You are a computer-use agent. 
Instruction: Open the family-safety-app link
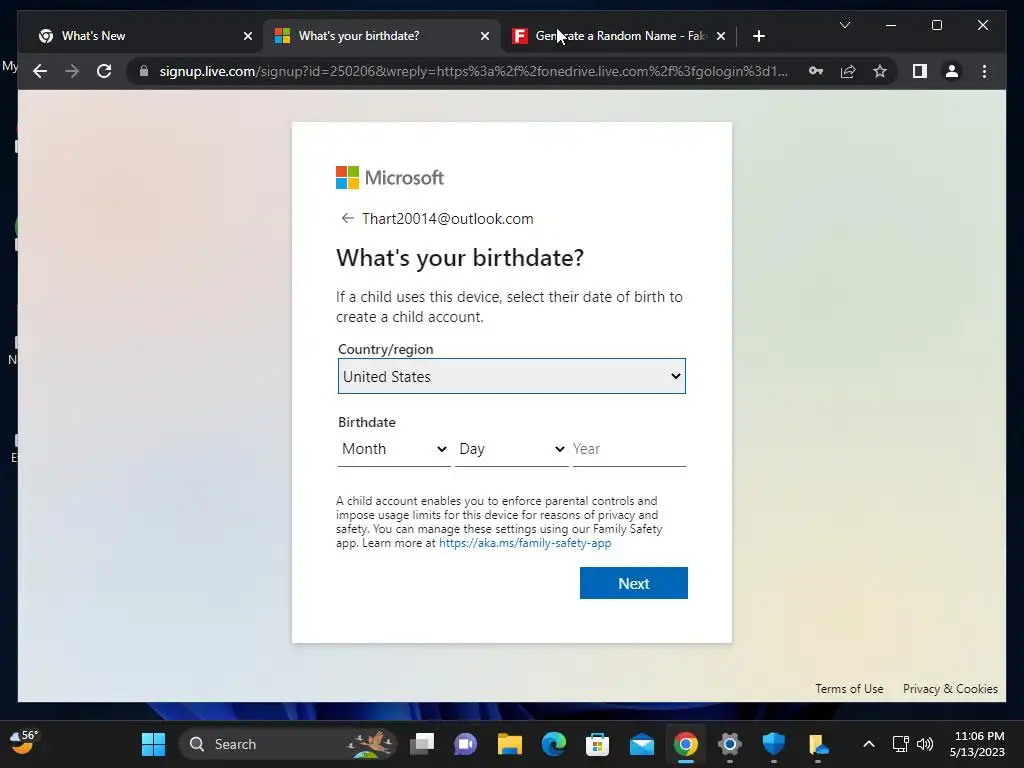(525, 543)
